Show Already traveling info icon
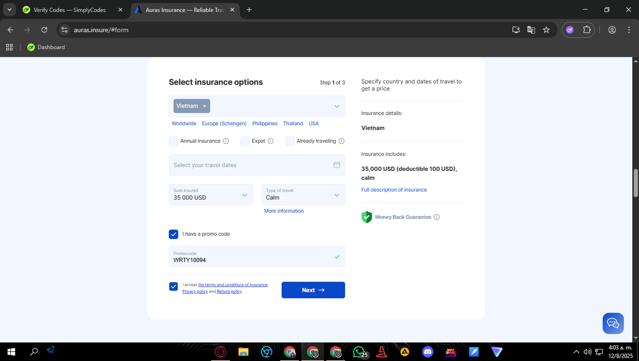Screen dimensions: 639x361 coord(342,141)
